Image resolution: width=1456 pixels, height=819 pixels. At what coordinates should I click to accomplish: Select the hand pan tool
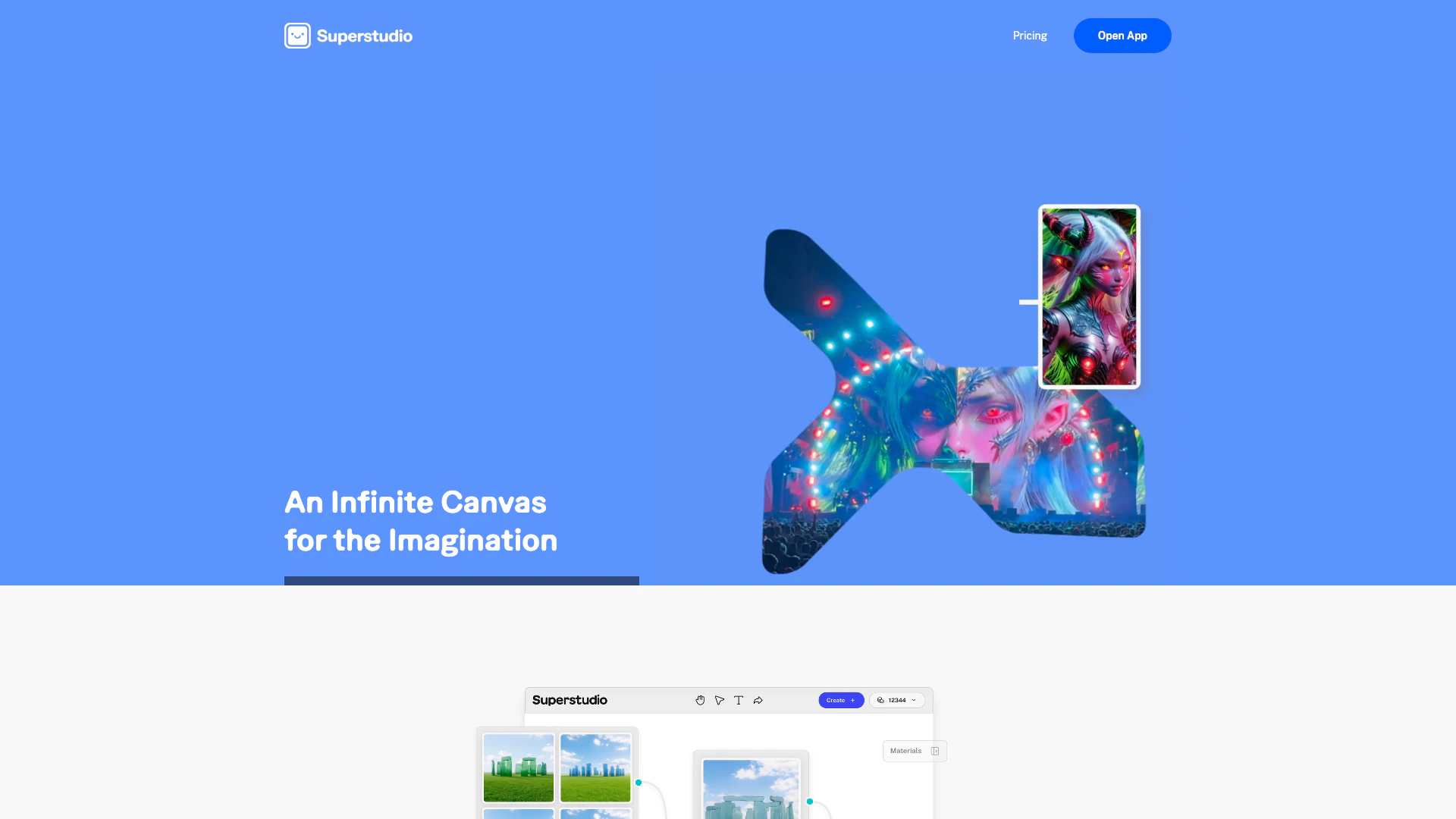point(700,700)
